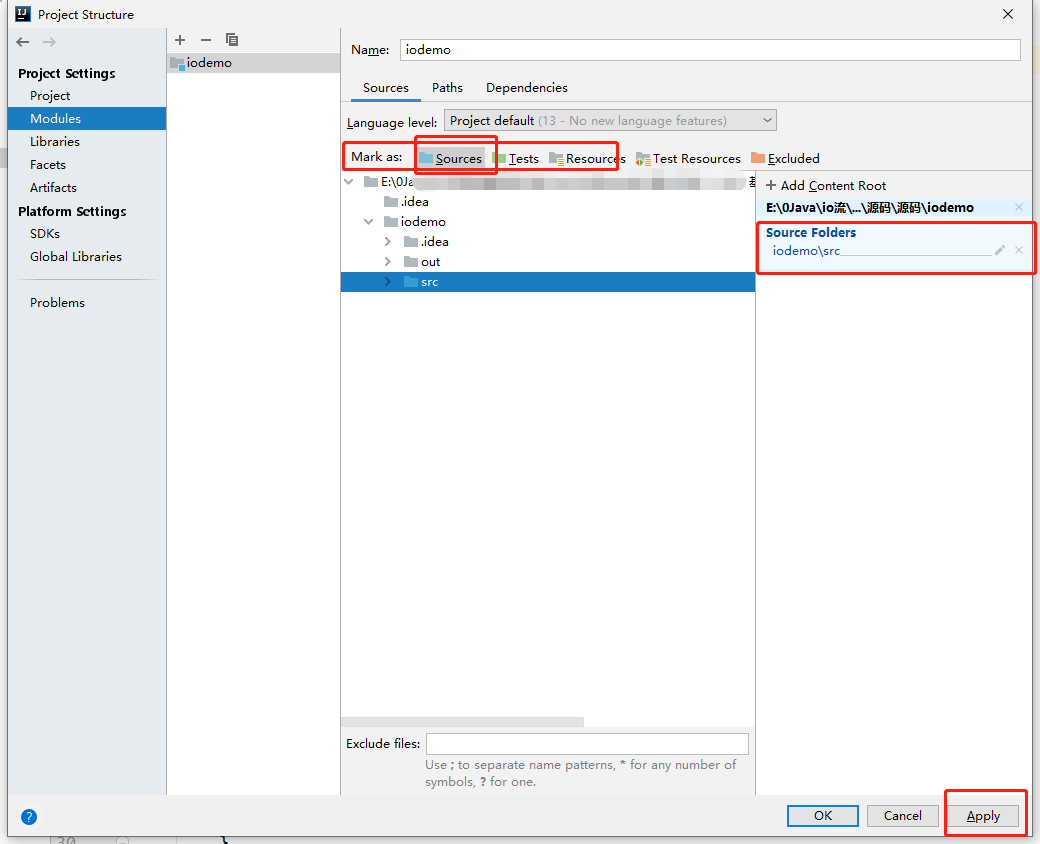This screenshot has height=844, width=1040.
Task: Switch to the Dependencies tab
Action: (x=527, y=88)
